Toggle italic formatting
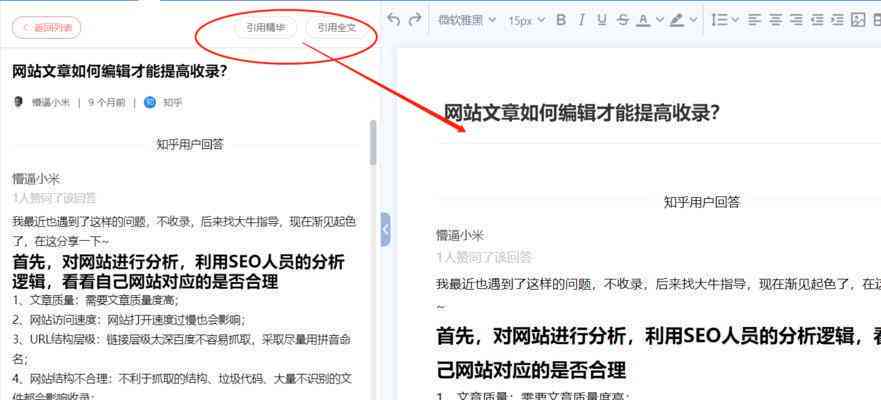881x400 pixels. (582, 20)
